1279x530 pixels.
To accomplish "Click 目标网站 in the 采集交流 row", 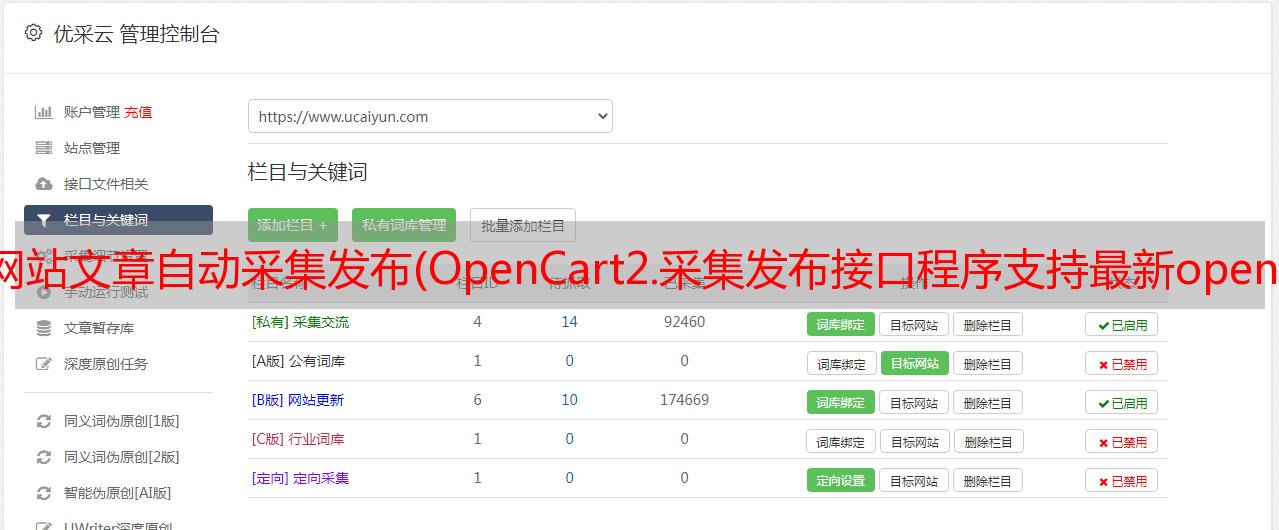I will [x=914, y=324].
